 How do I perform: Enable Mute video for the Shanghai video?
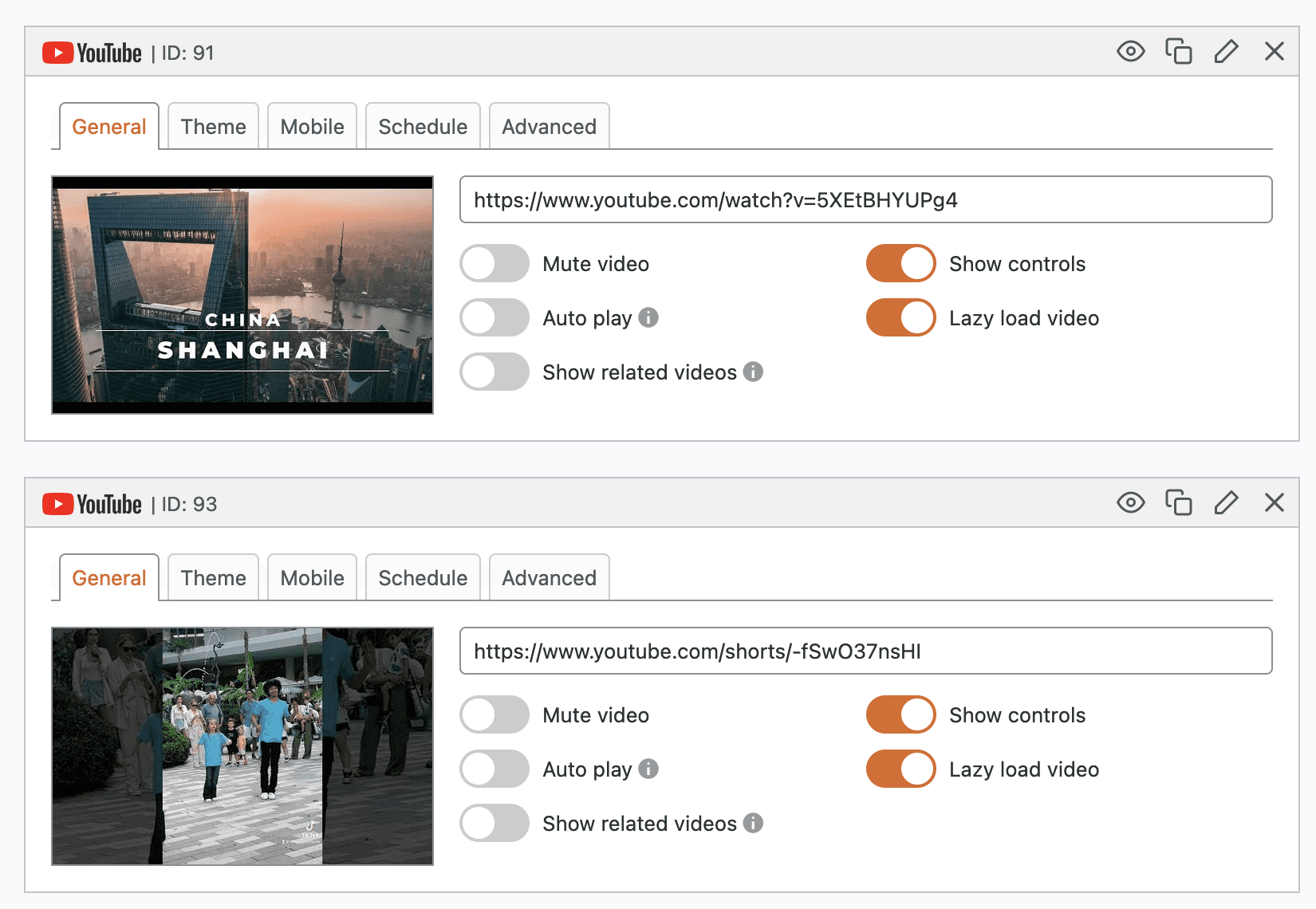494,264
